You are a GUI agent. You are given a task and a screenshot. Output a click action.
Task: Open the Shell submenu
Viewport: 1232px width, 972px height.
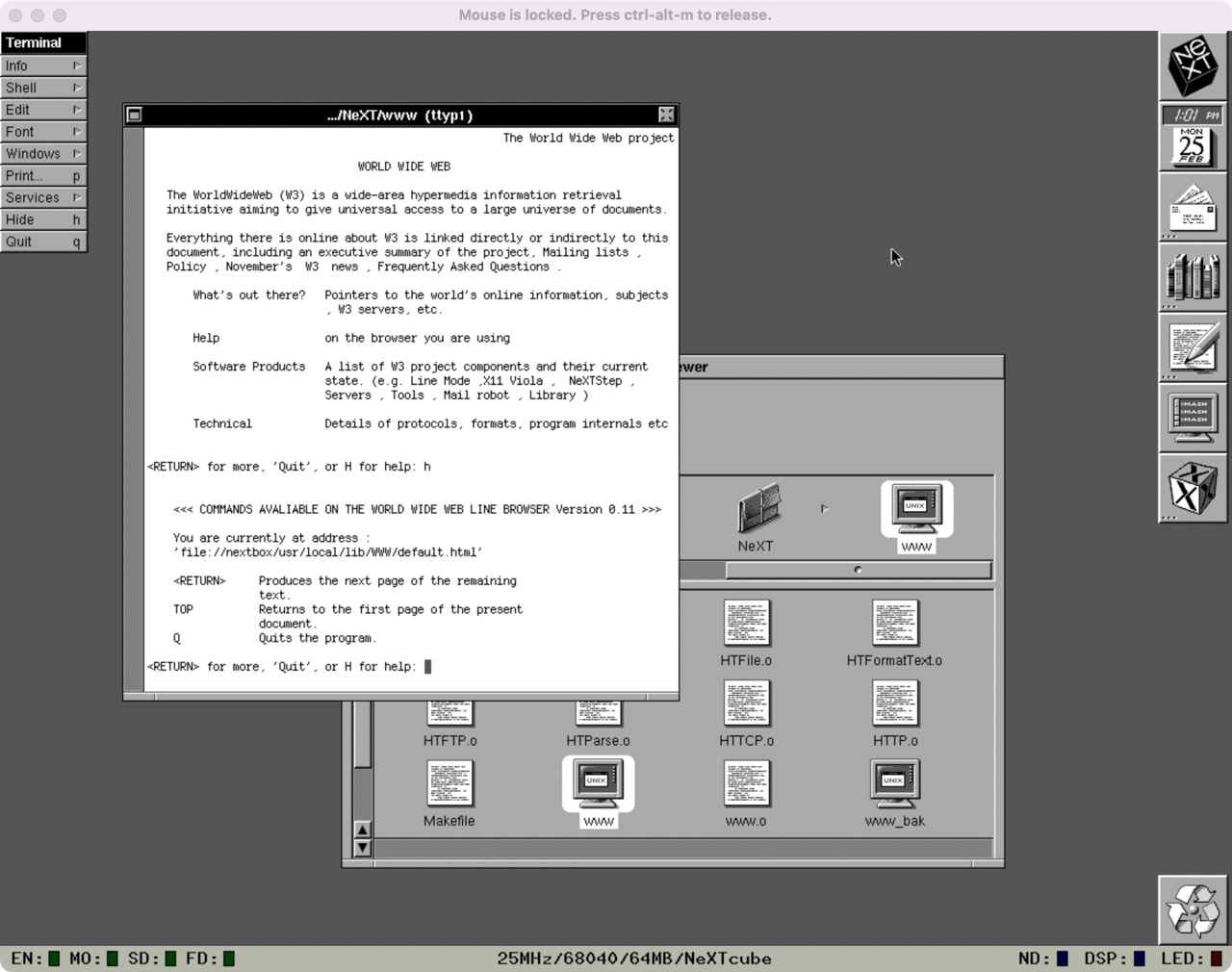(43, 88)
